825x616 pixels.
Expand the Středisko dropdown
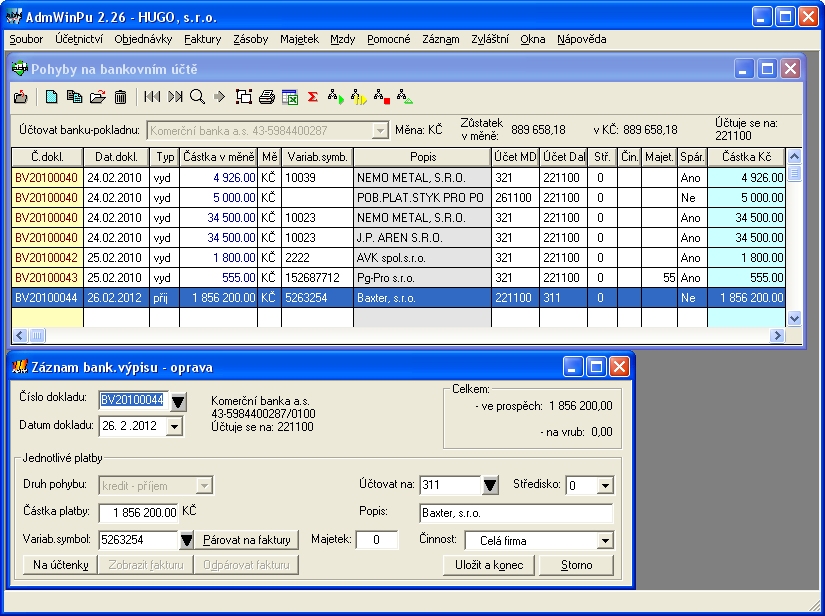(605, 486)
